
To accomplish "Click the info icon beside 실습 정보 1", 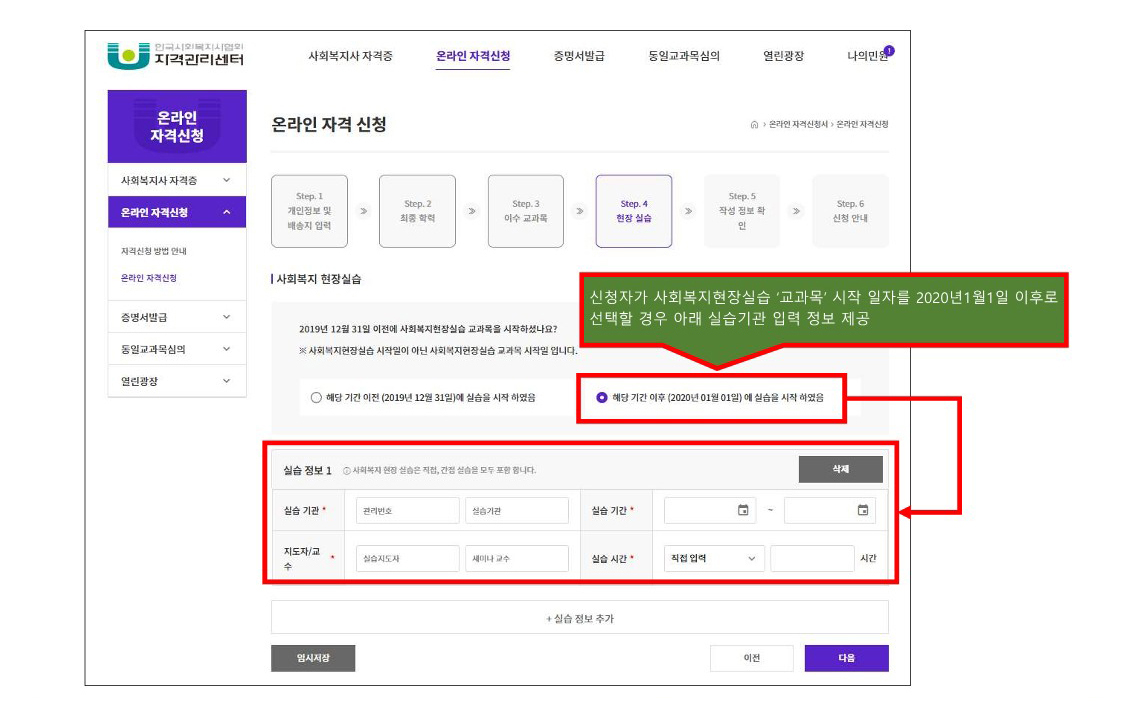I will pyautogui.click(x=347, y=471).
